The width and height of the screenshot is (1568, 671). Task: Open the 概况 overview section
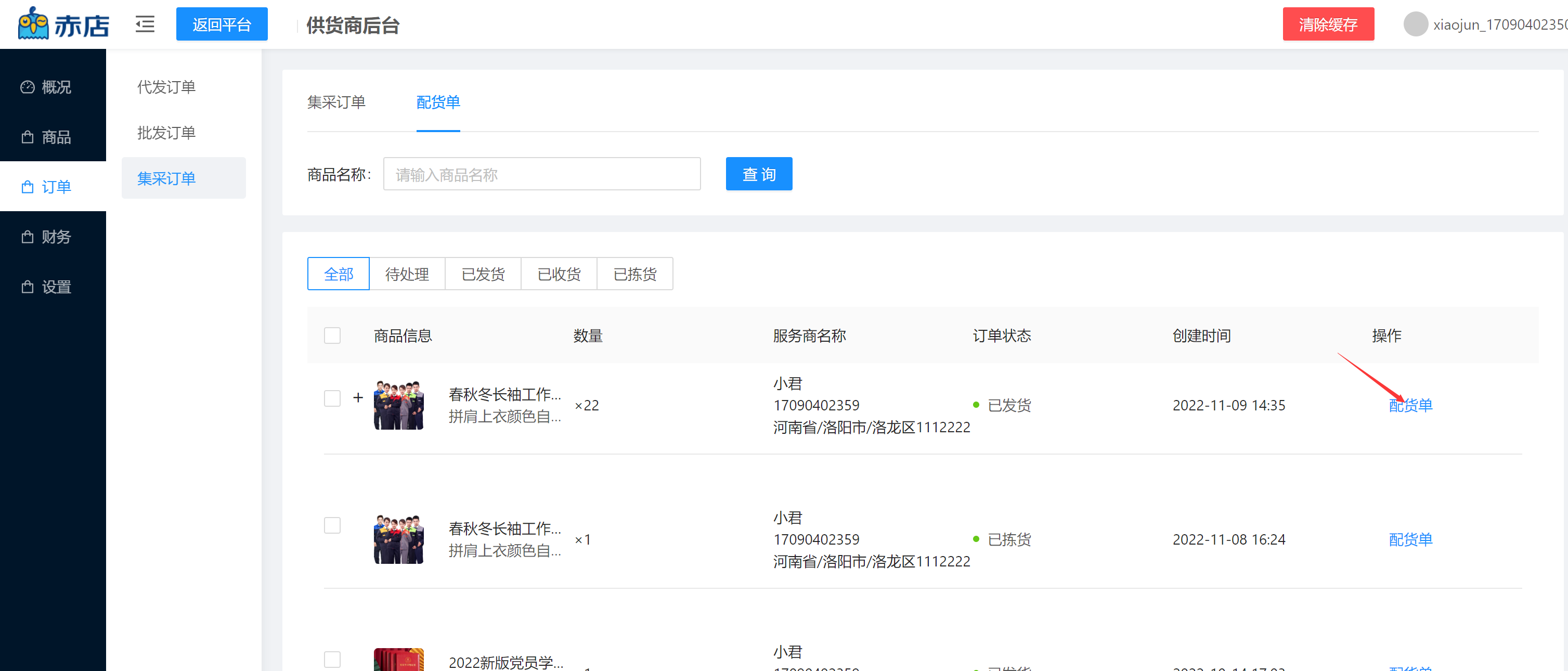coord(53,87)
